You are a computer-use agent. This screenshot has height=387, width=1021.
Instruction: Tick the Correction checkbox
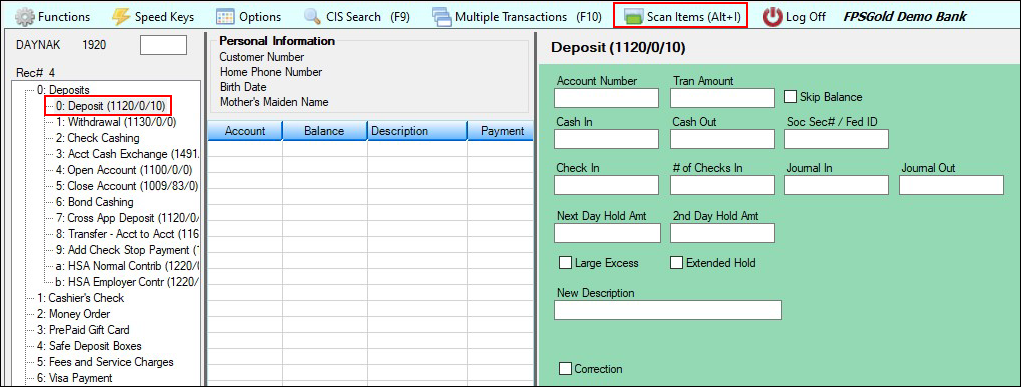[x=566, y=369]
